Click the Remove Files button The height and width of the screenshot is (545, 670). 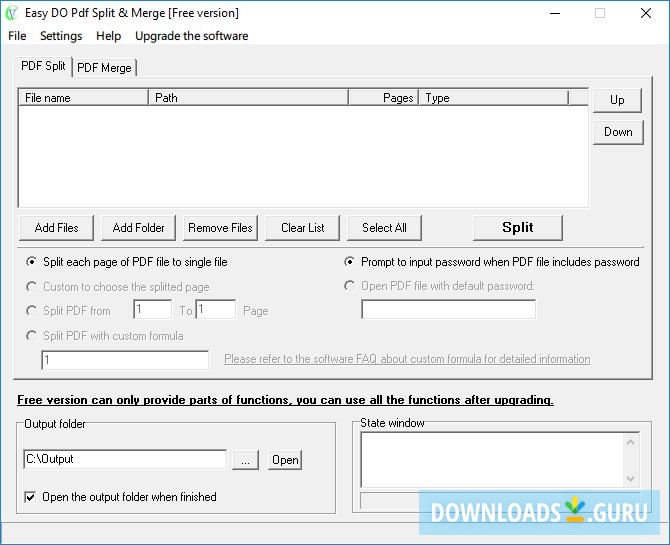pyautogui.click(x=220, y=228)
